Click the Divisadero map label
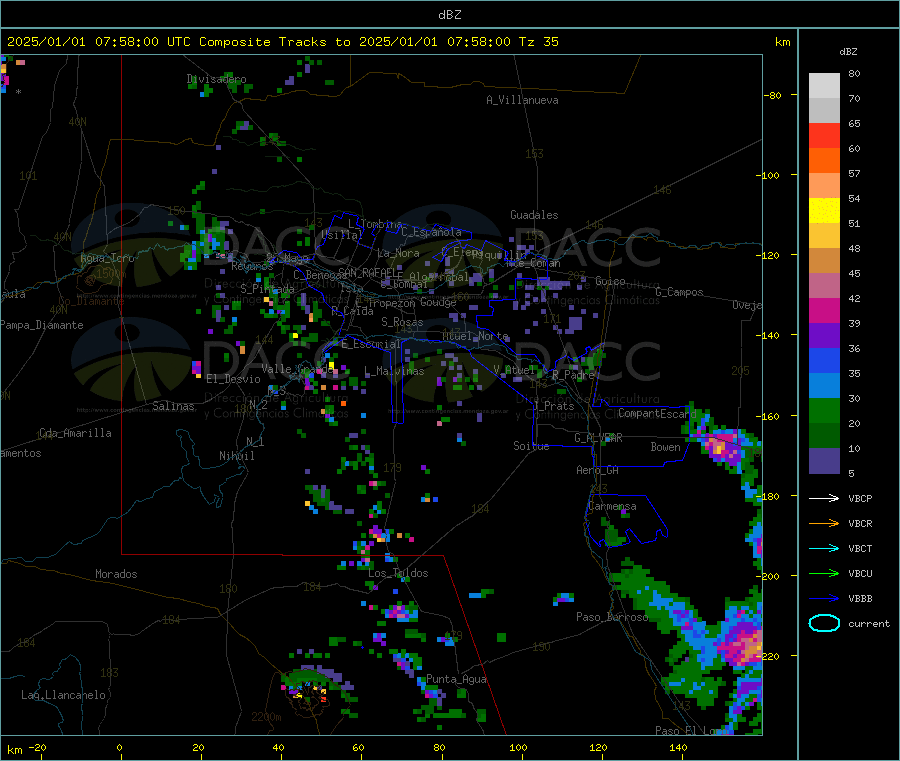This screenshot has width=900, height=761. coord(216,79)
